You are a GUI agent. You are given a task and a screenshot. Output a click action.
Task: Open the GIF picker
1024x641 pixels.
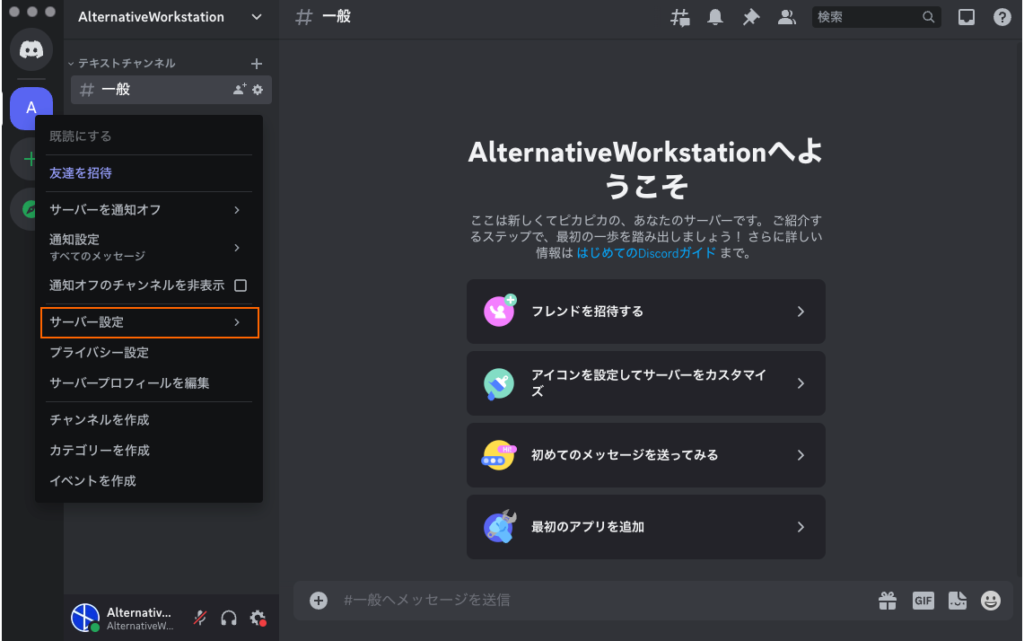pyautogui.click(x=922, y=600)
